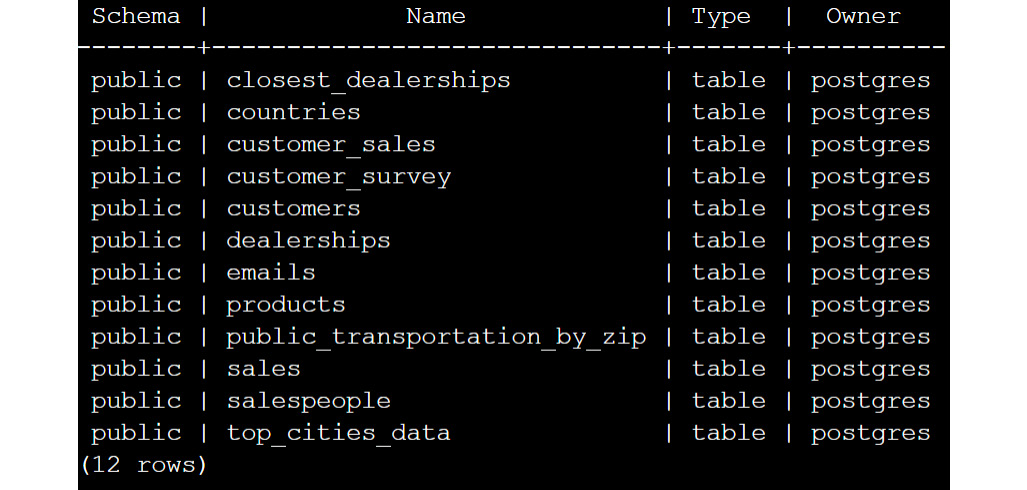The height and width of the screenshot is (490, 1027).
Task: Click the closest_dealerships table name
Action: click(368, 81)
